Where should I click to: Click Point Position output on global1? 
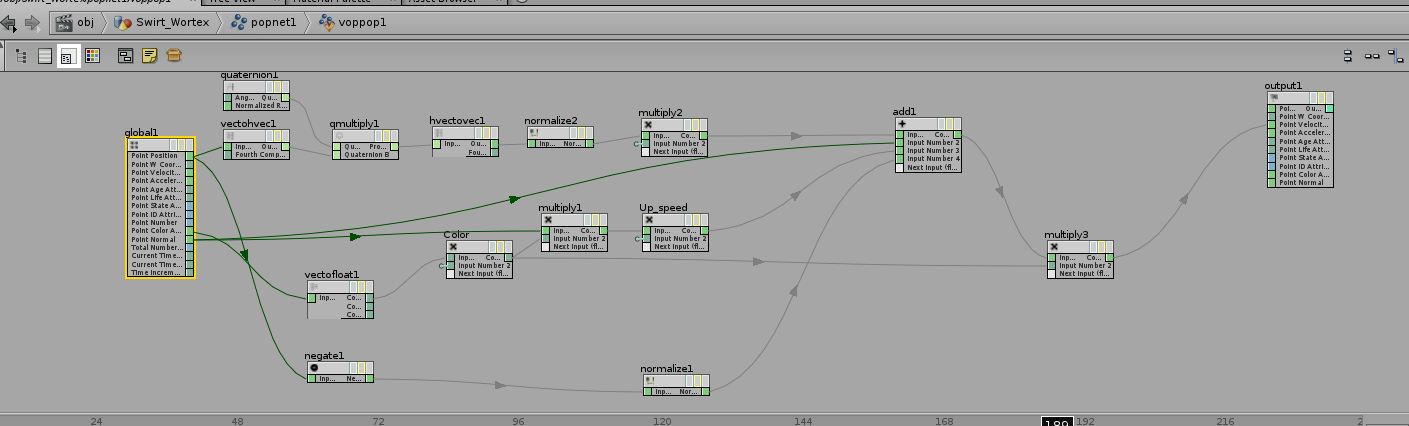tap(190, 156)
